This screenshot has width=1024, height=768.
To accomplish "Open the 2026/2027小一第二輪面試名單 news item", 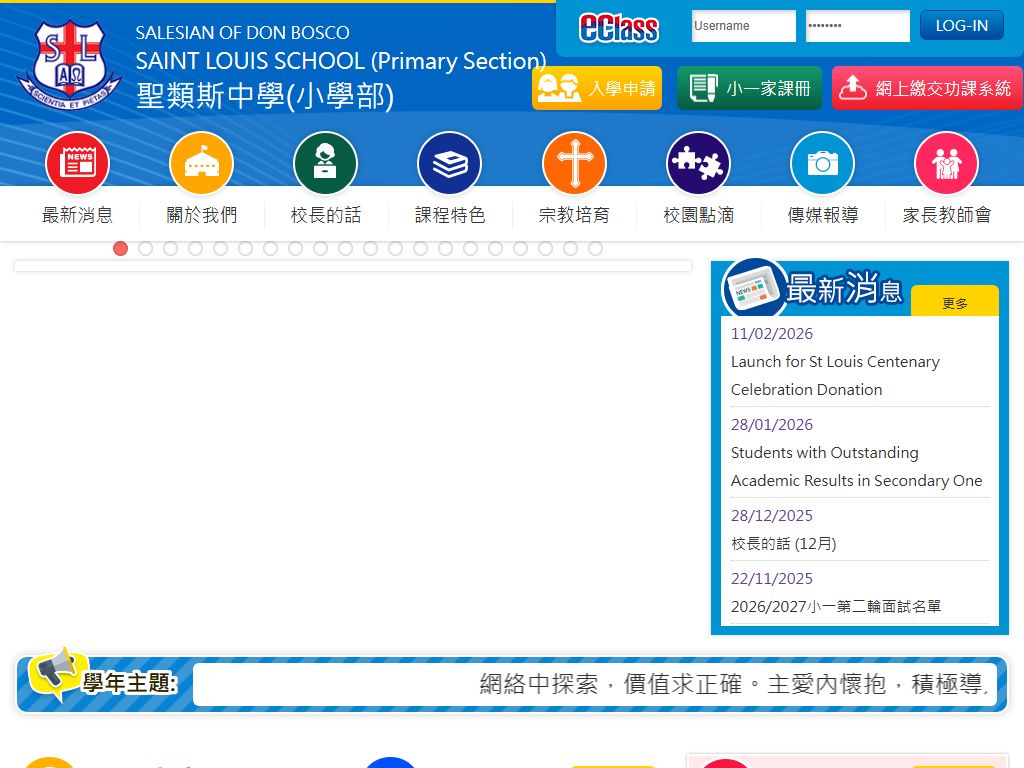I will 836,606.
